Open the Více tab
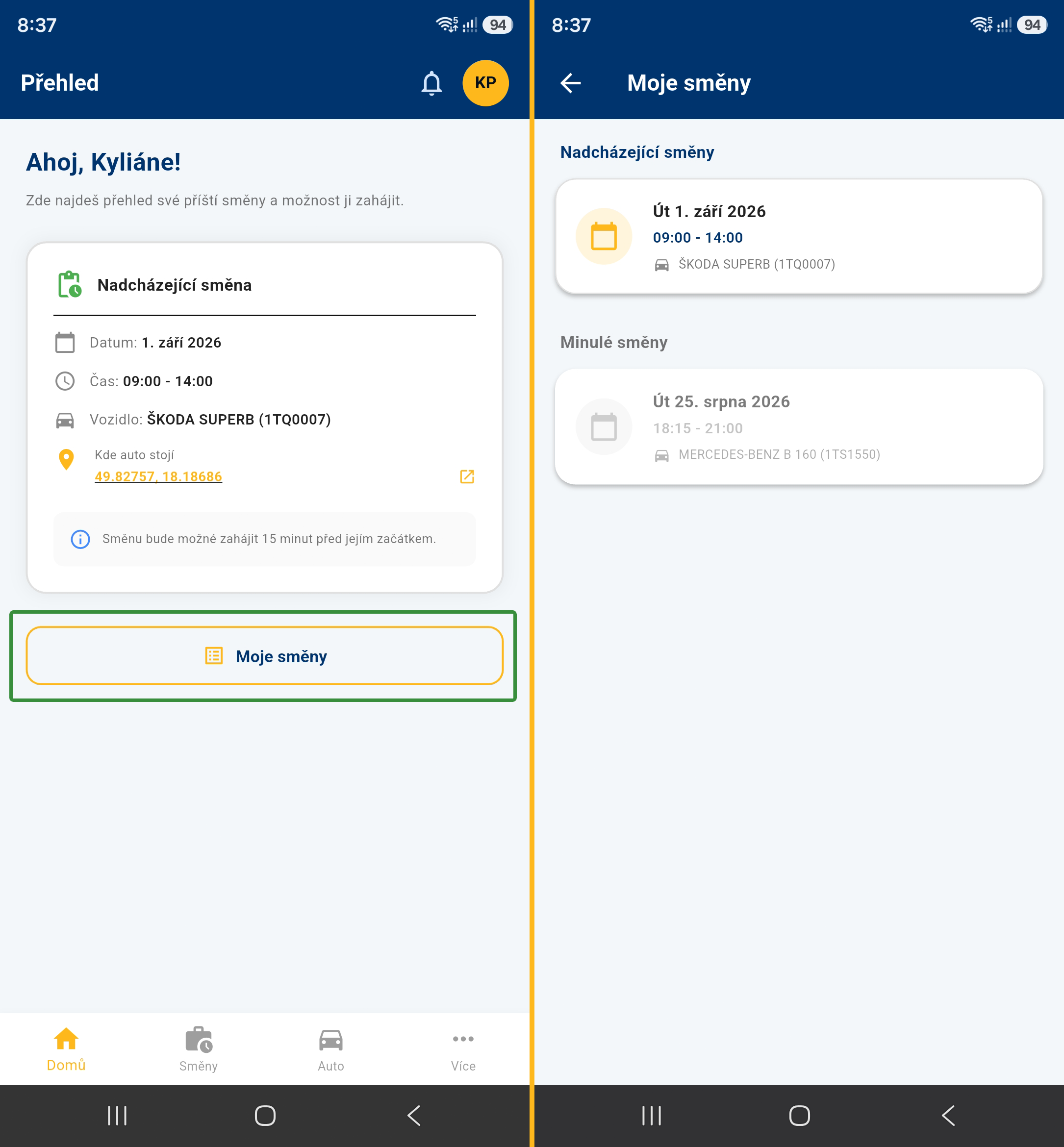The height and width of the screenshot is (1147, 1064). 463,1050
